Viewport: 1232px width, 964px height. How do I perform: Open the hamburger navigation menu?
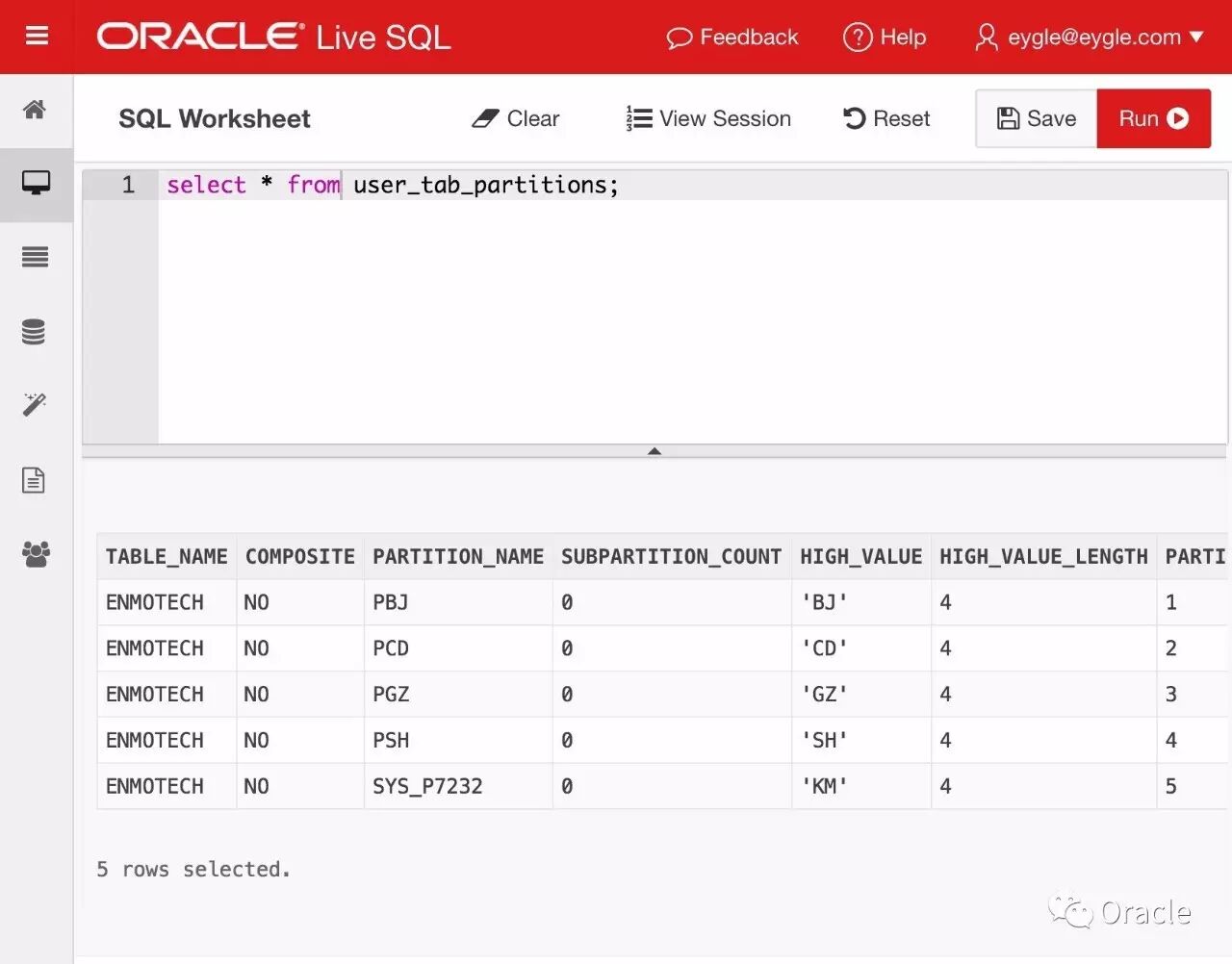37,36
